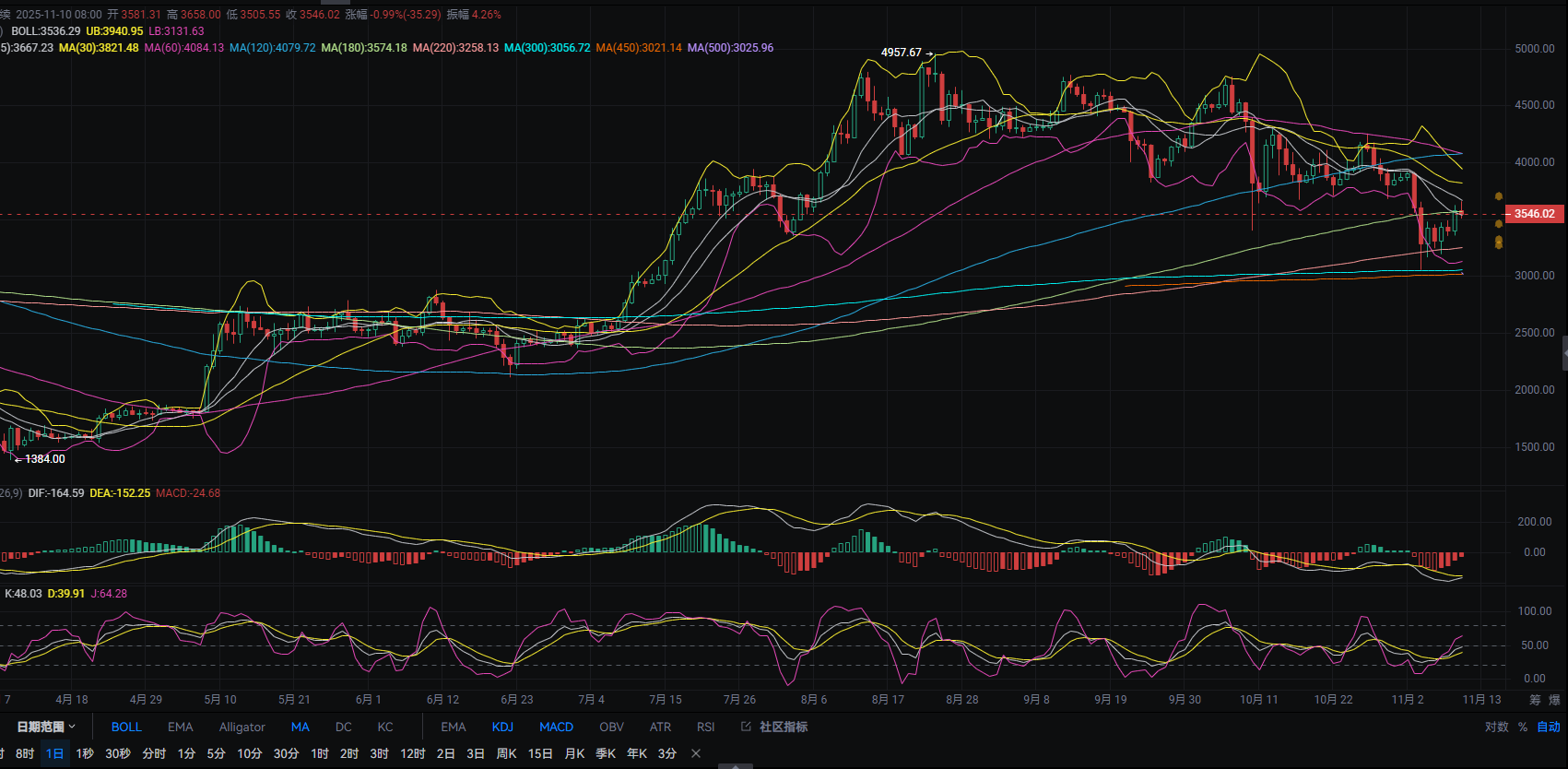Screen dimensions: 1568x769
Task: Open the 日期范围 date range dropdown
Action: (46, 727)
